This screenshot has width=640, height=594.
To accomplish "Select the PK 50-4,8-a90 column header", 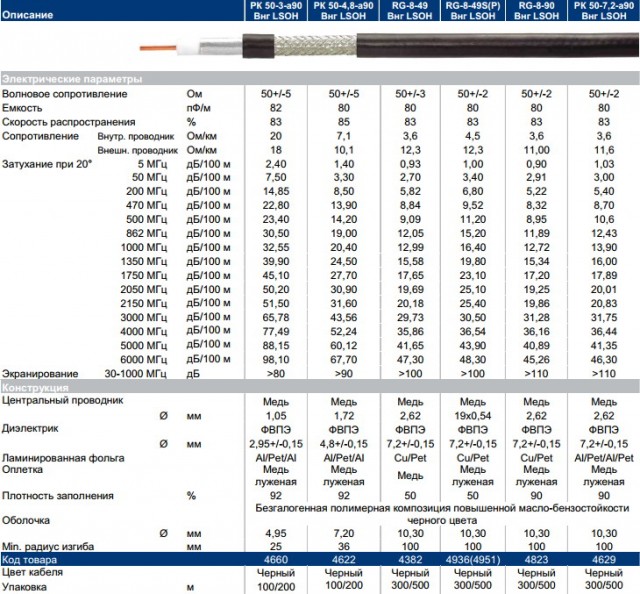I will point(341,12).
